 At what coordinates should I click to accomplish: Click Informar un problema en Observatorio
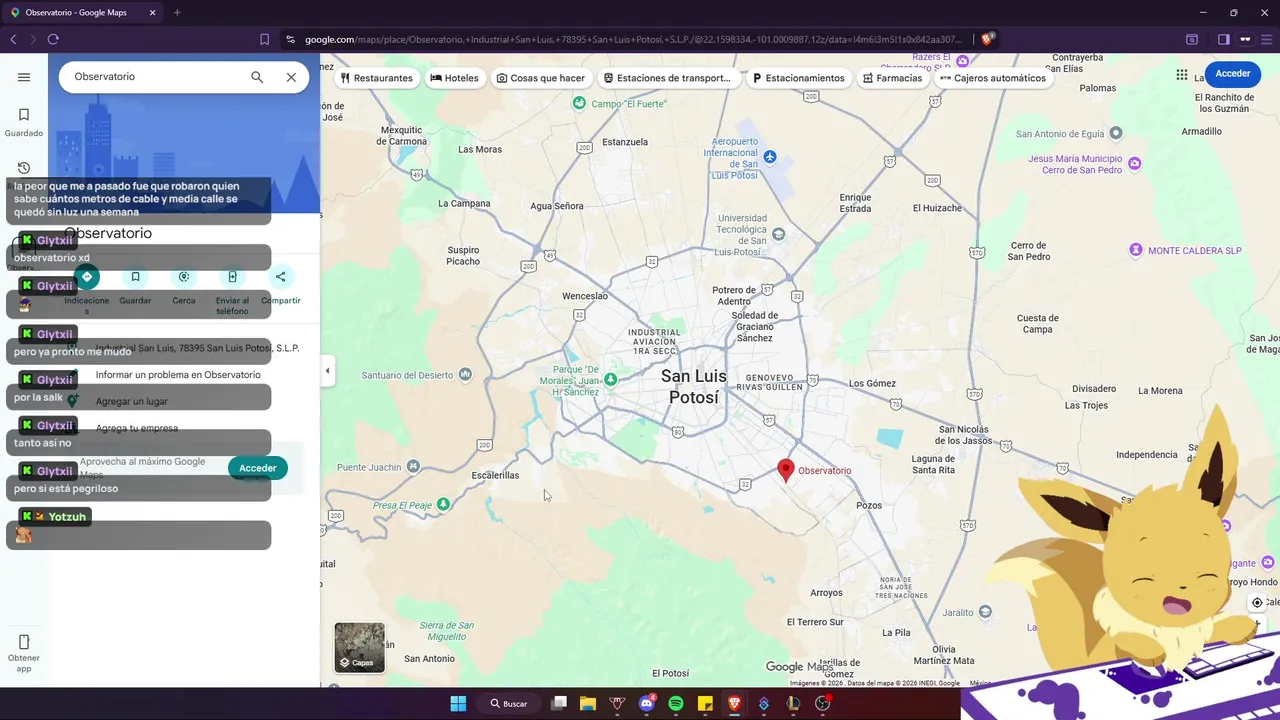click(178, 375)
